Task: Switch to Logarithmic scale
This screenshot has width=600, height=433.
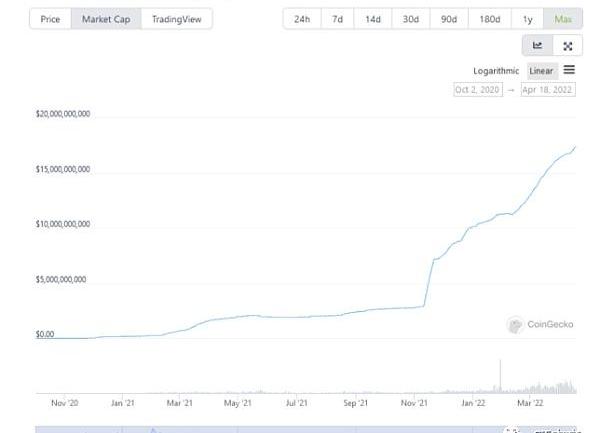Action: click(496, 71)
